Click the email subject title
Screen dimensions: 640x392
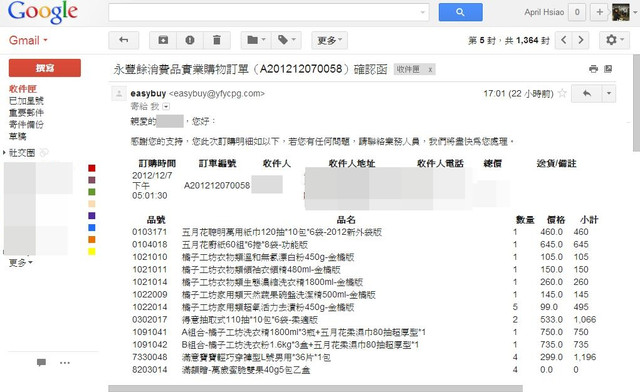(x=250, y=69)
